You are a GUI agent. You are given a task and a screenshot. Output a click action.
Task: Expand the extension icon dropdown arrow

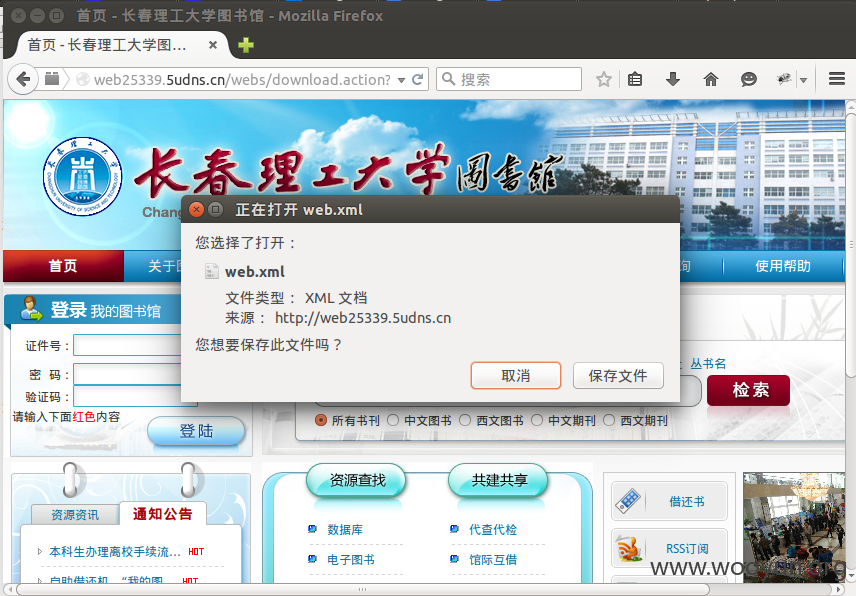point(804,80)
